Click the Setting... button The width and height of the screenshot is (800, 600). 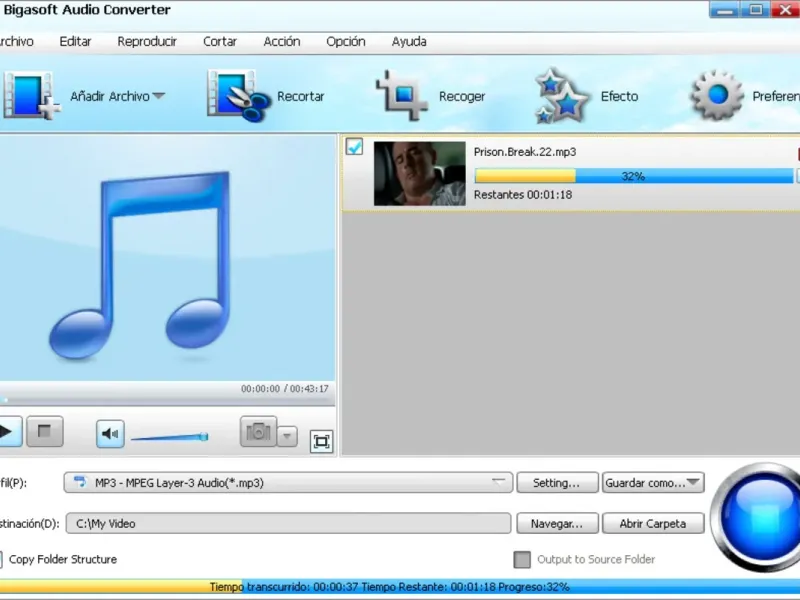click(x=557, y=483)
